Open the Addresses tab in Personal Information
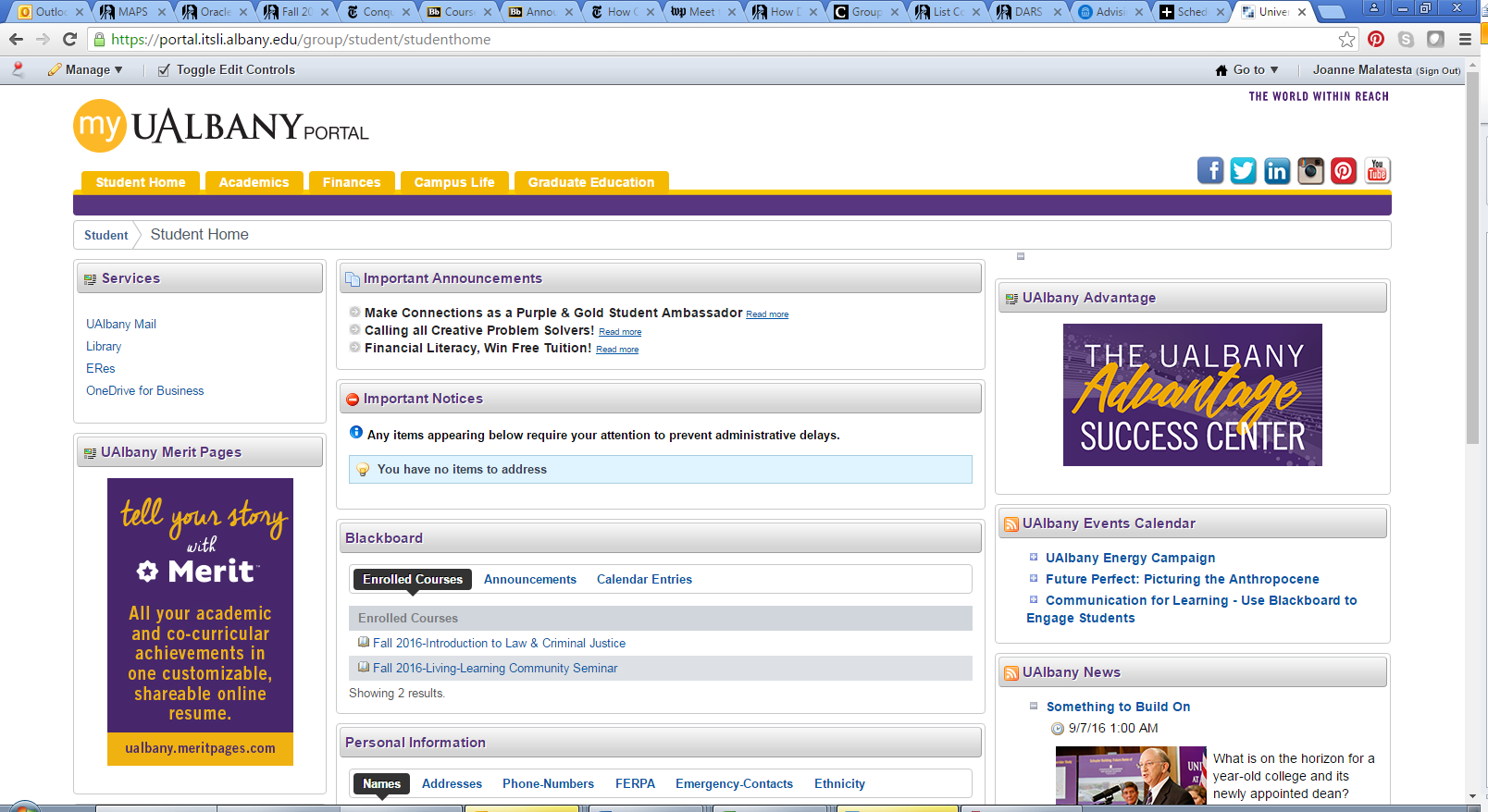The image size is (1488, 812). [452, 784]
